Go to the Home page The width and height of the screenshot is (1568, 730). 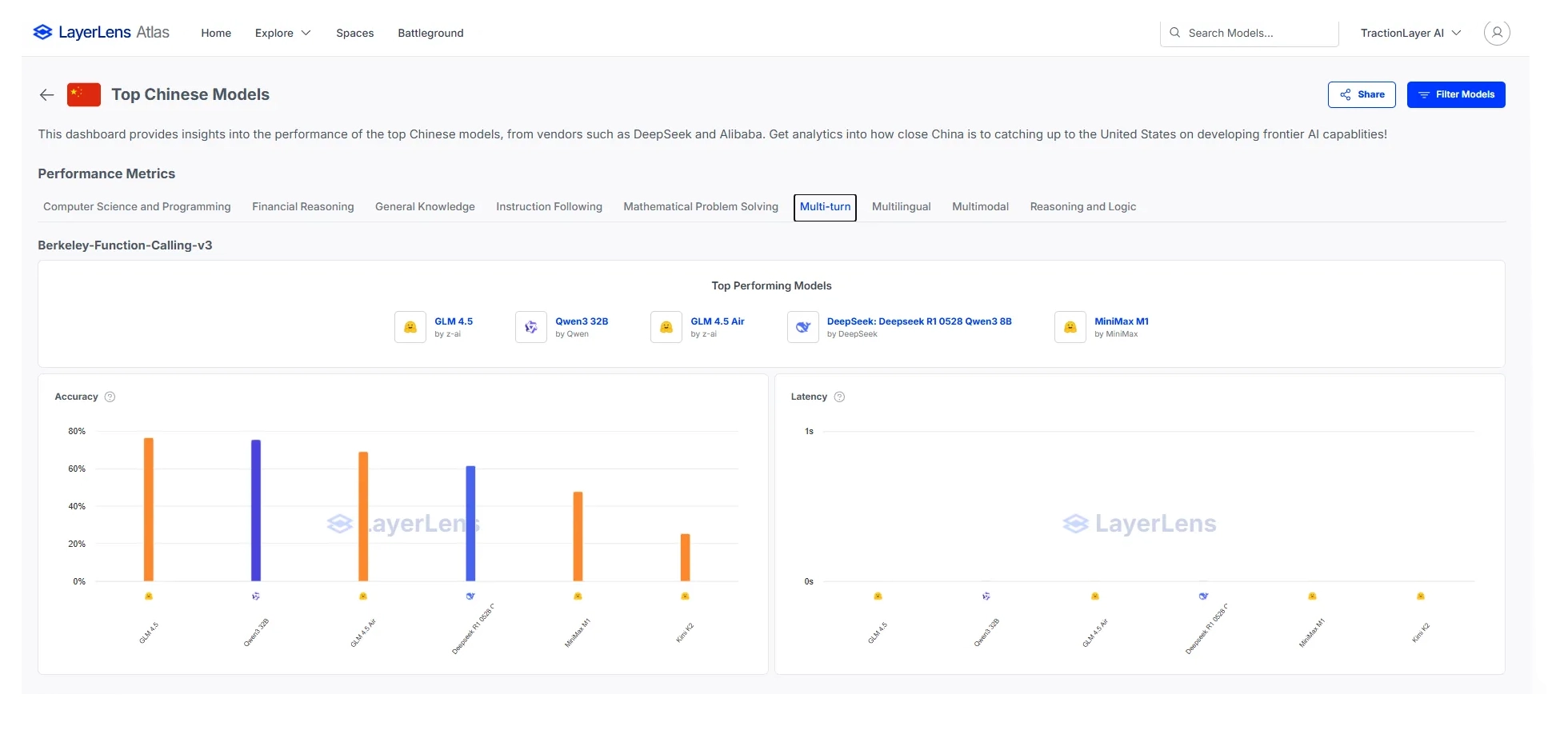216,33
